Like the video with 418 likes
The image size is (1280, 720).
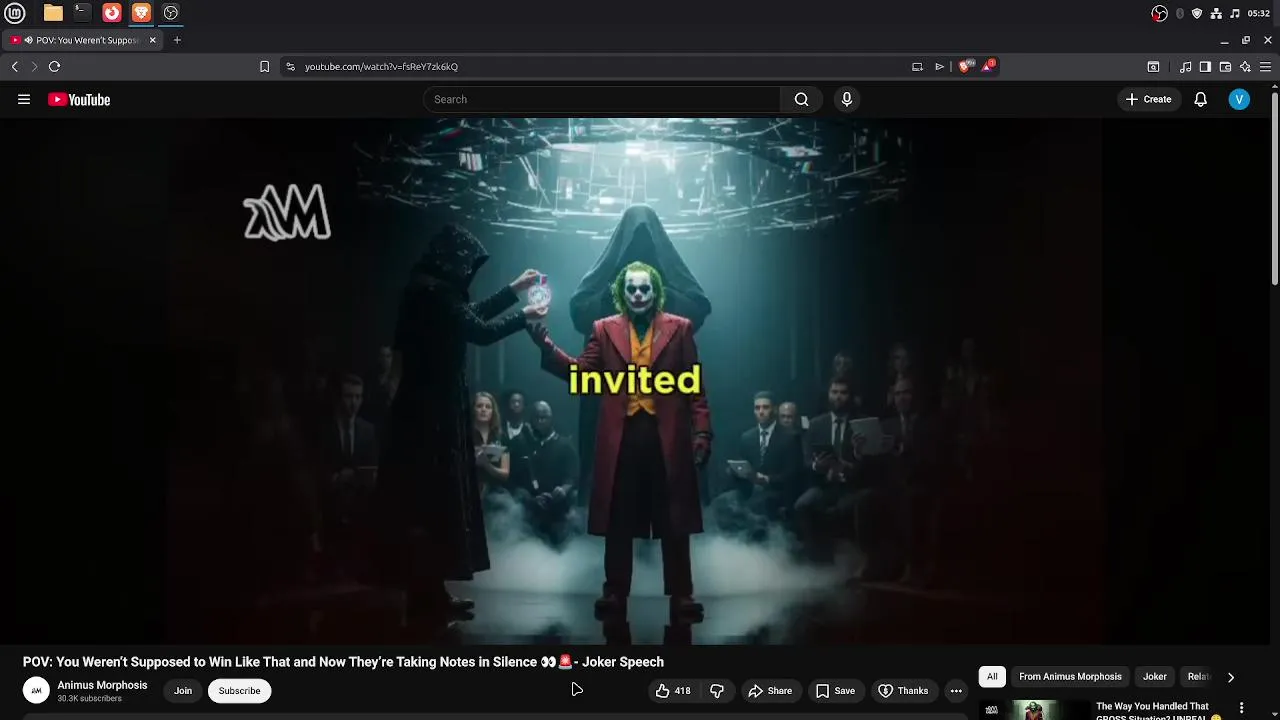(673, 691)
